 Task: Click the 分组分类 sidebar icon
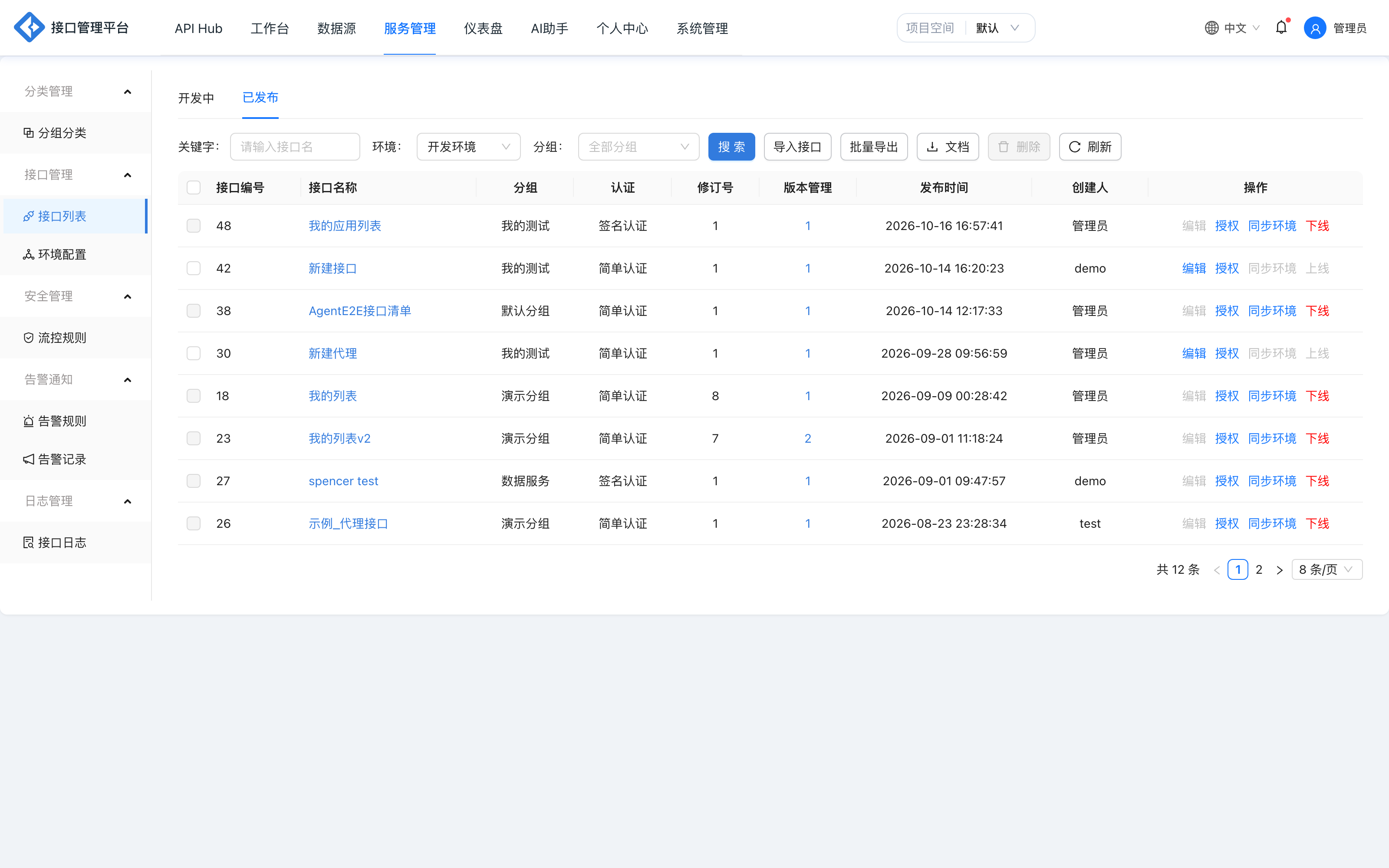[x=28, y=133]
